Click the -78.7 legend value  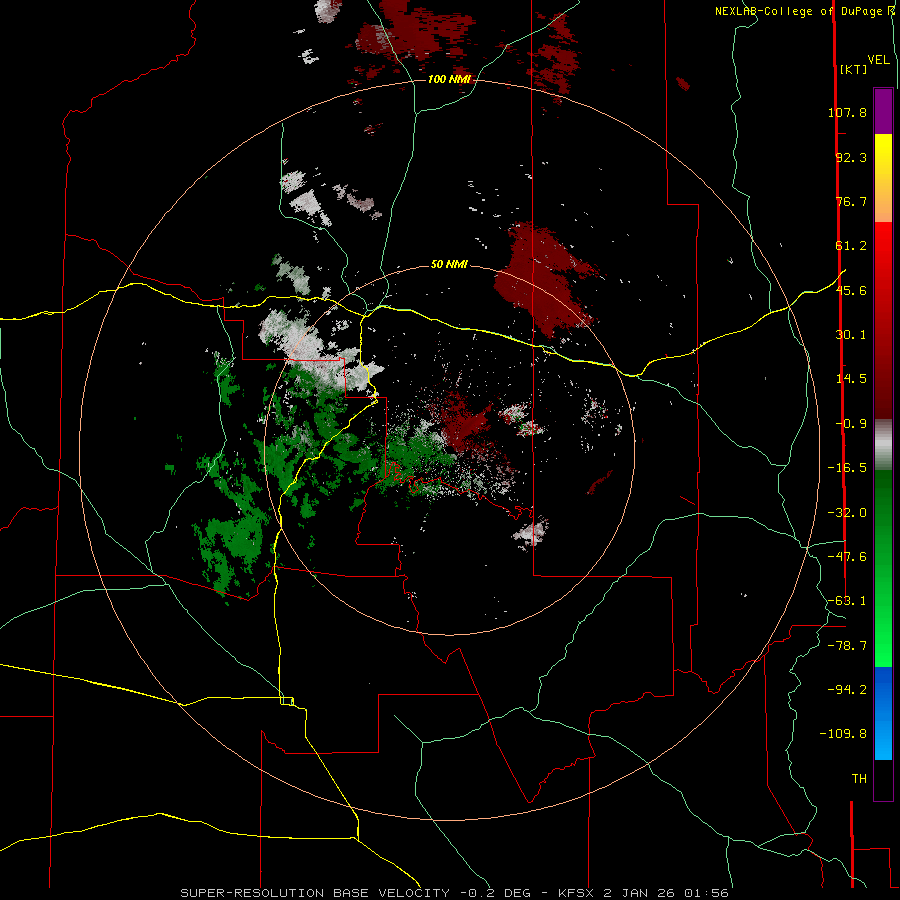pos(847,646)
